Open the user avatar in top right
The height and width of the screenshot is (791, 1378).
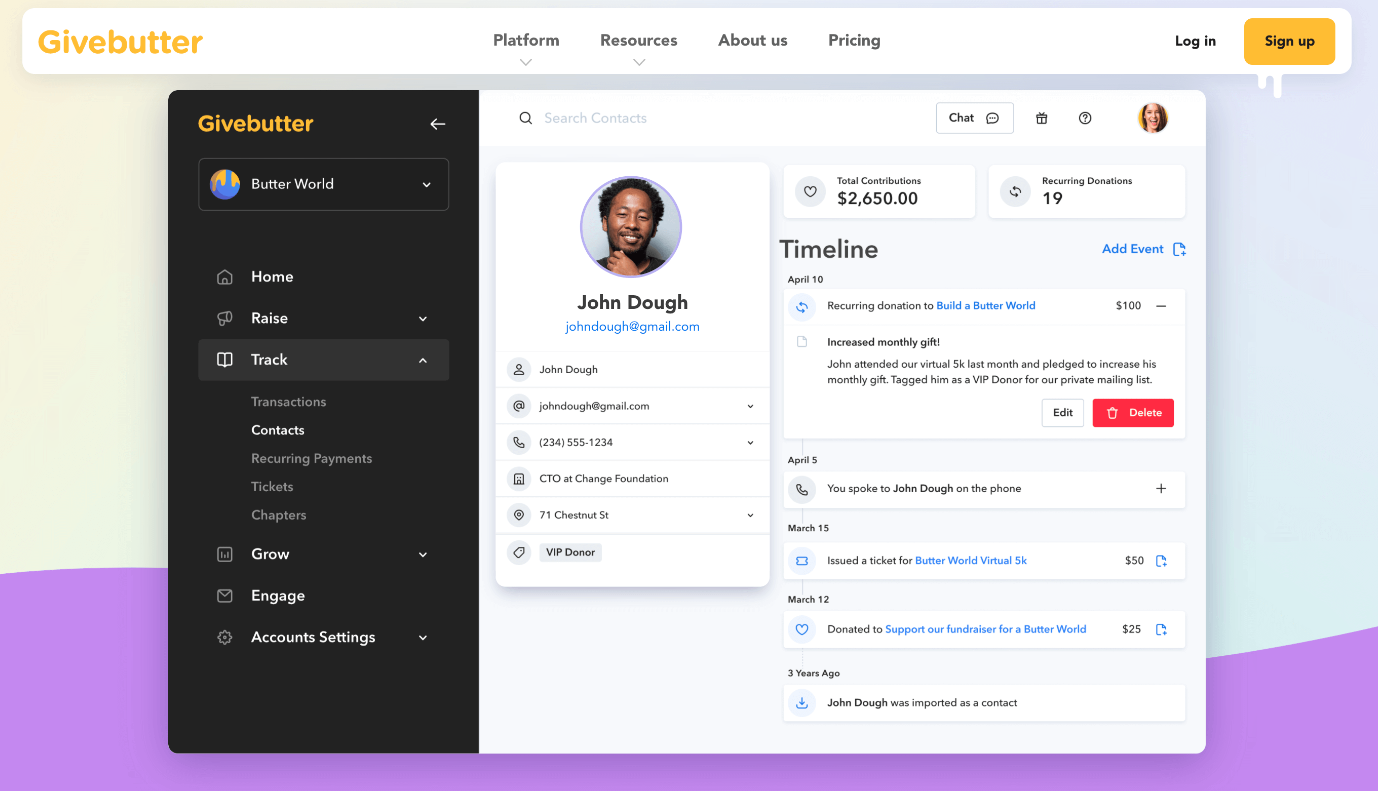point(1153,118)
